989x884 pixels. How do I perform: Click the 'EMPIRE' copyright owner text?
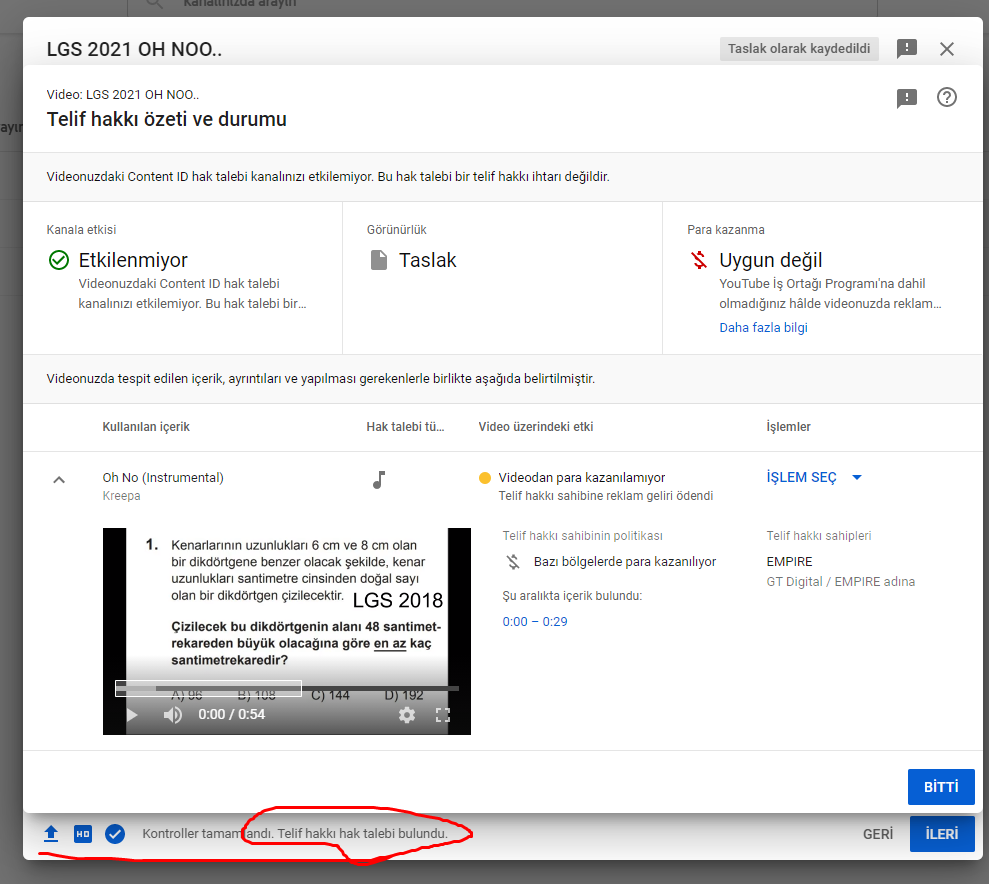point(789,561)
